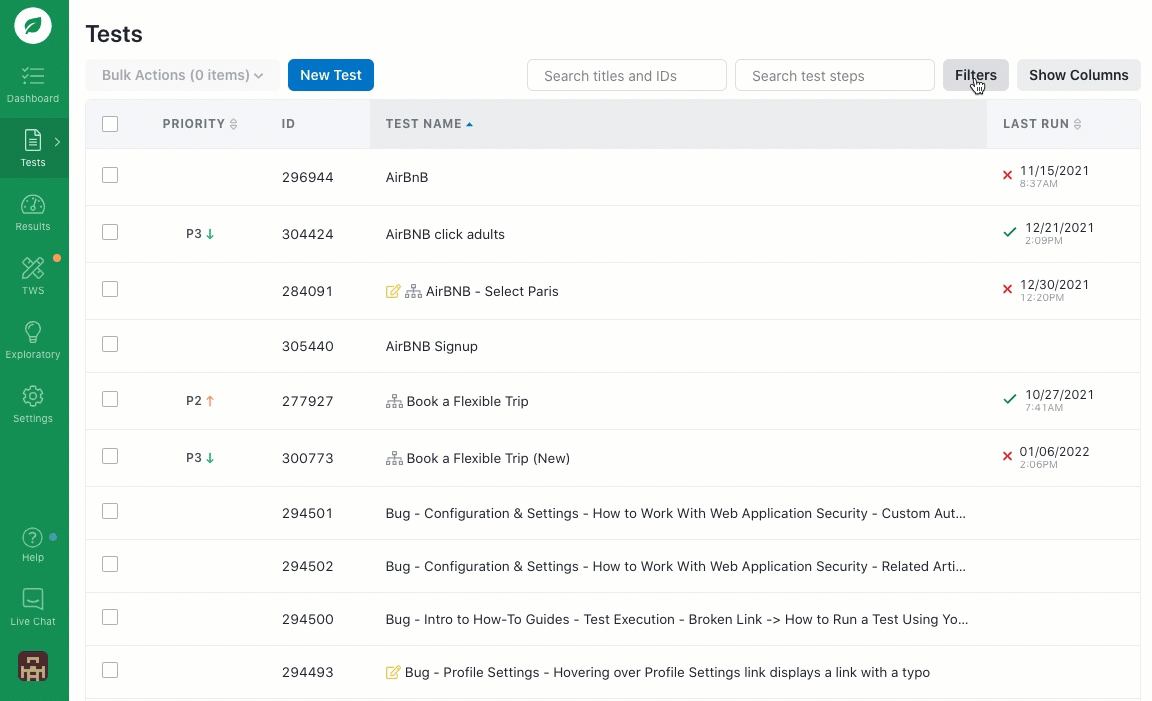Open the Bug - Profile Settings typo test
The height and width of the screenshot is (701, 1152).
tap(667, 672)
